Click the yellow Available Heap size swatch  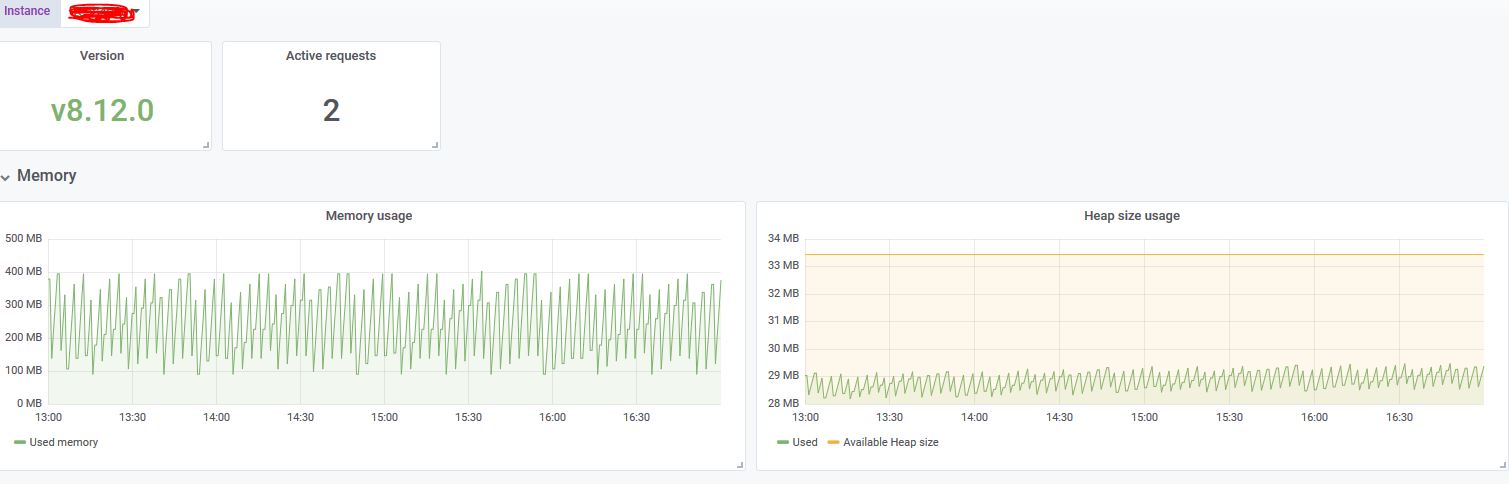(x=834, y=442)
